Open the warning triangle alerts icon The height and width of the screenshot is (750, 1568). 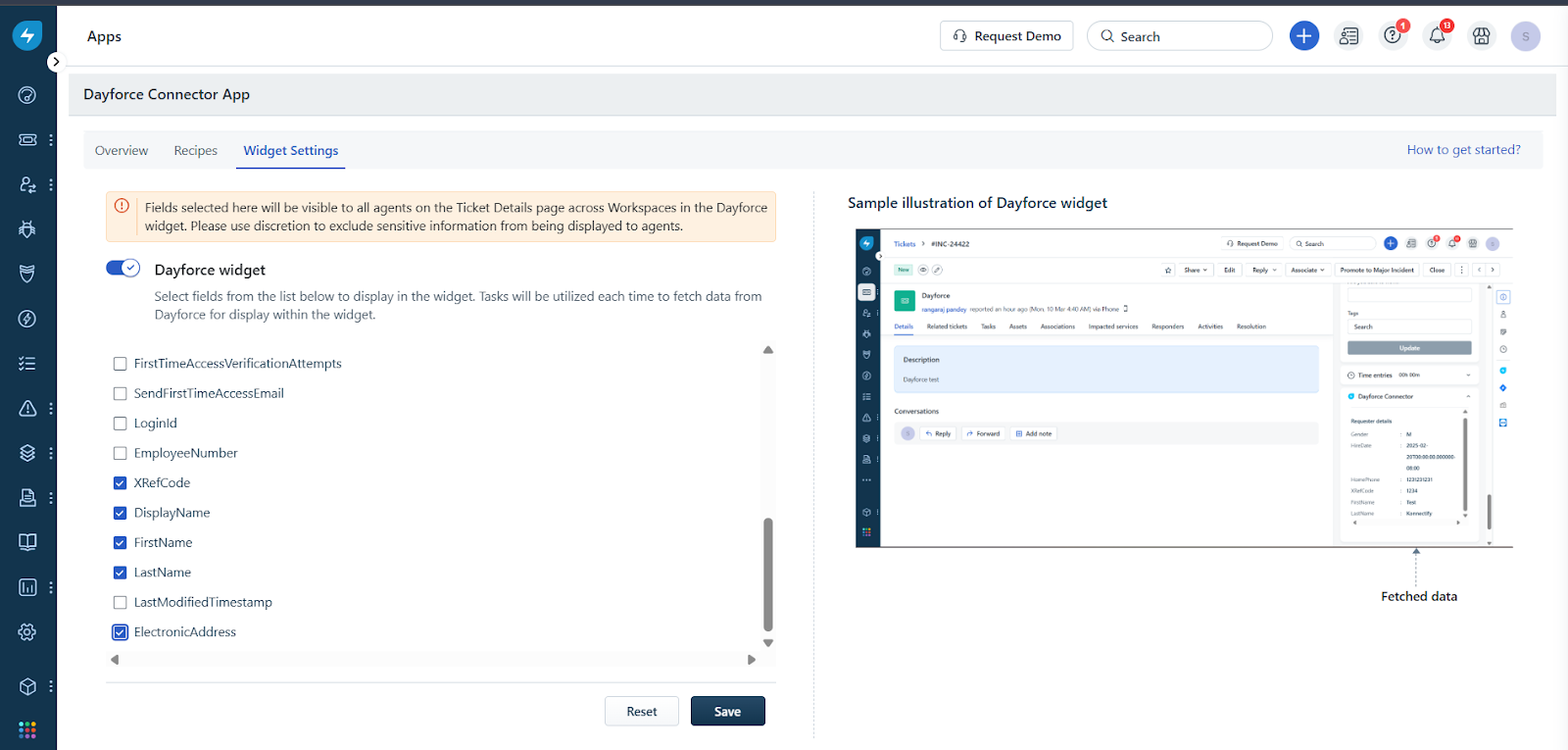27,408
